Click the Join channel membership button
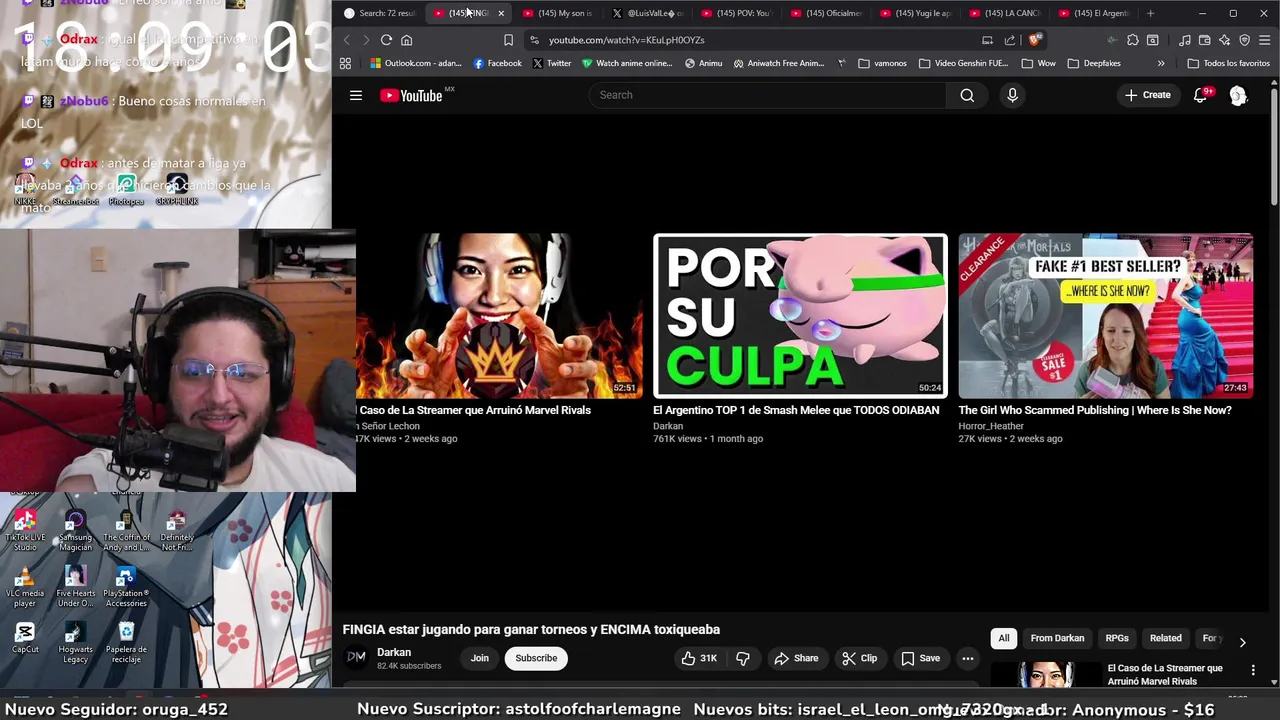The height and width of the screenshot is (720, 1280). 480,658
